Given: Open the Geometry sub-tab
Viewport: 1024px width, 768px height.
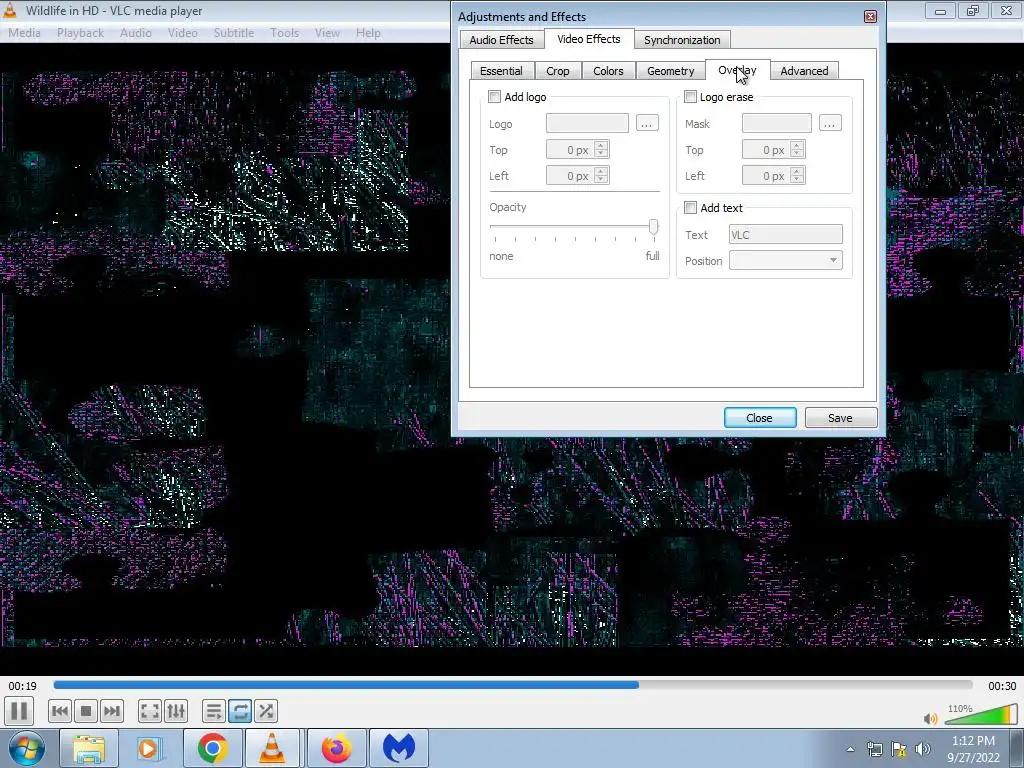Looking at the screenshot, I should (670, 71).
